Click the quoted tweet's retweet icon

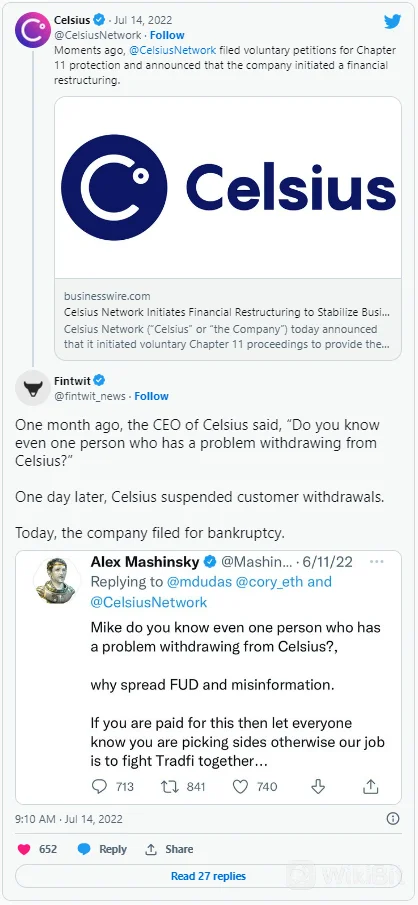(x=170, y=786)
